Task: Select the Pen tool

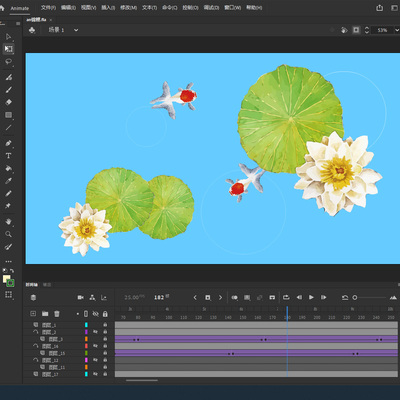Action: [9, 143]
